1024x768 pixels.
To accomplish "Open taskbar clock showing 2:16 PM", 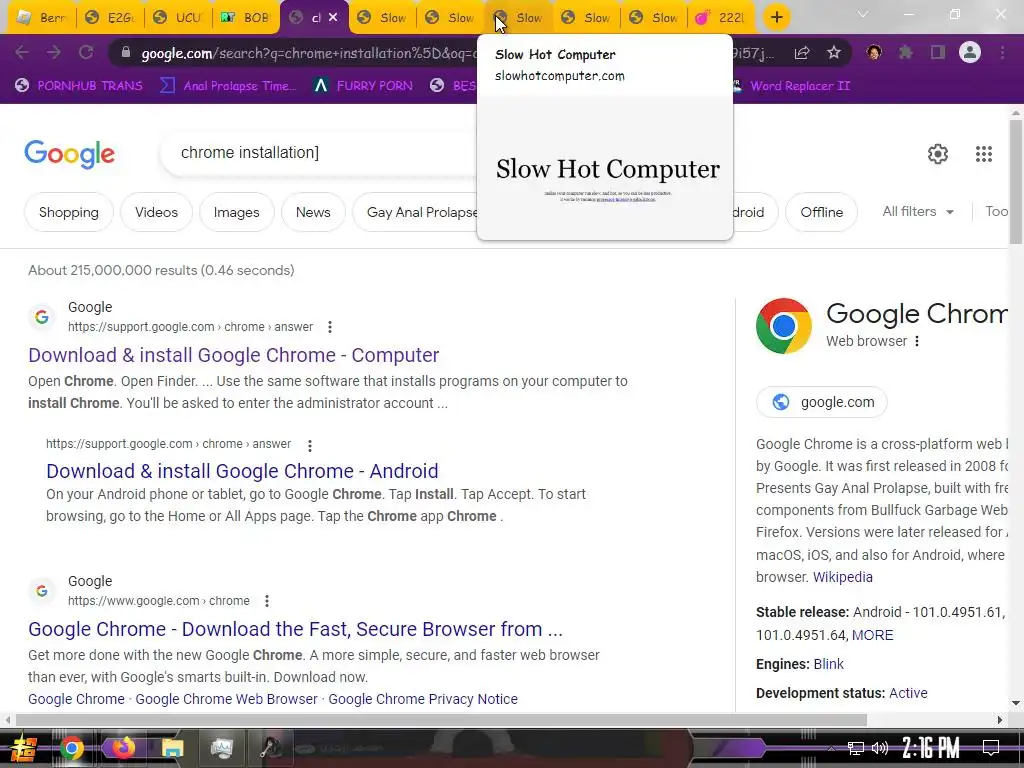I will 931,747.
